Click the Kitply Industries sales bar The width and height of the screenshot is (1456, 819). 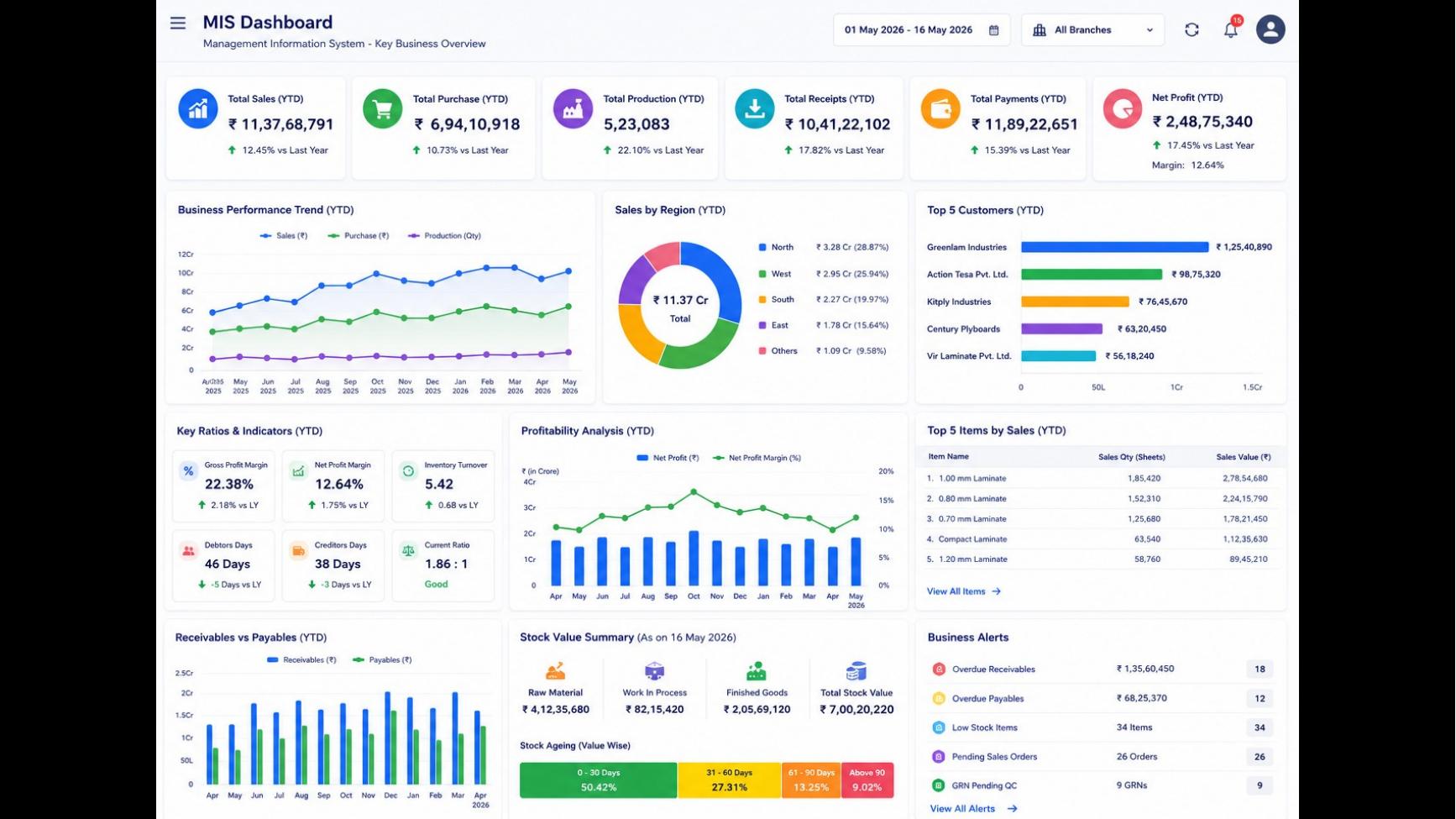[x=1075, y=302]
